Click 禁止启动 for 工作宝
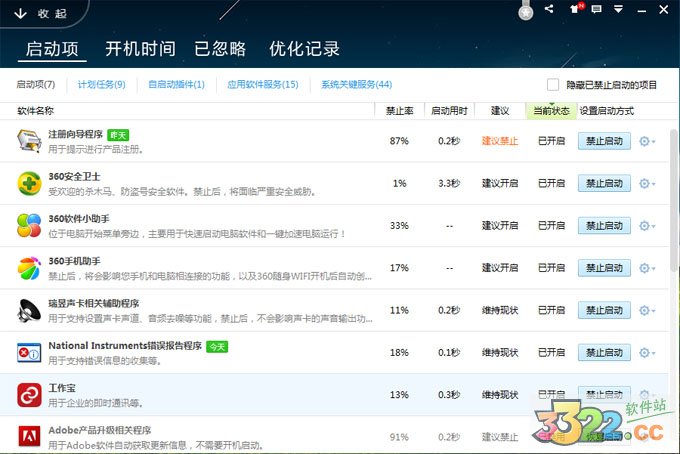This screenshot has height=454, width=680. click(x=604, y=394)
